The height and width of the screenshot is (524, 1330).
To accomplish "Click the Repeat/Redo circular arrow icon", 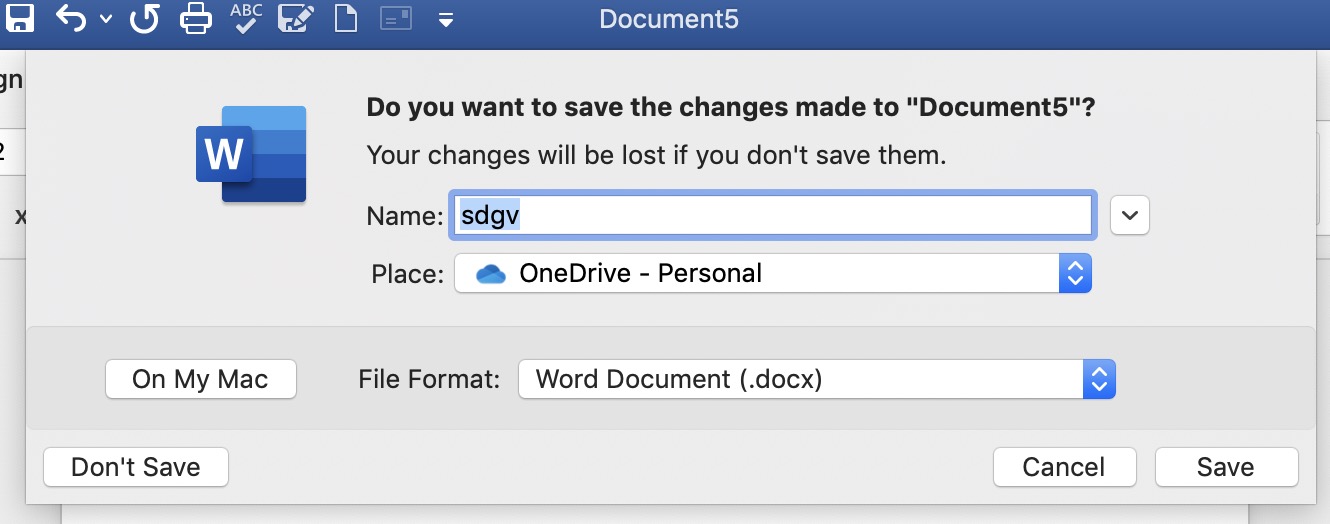I will 146,18.
